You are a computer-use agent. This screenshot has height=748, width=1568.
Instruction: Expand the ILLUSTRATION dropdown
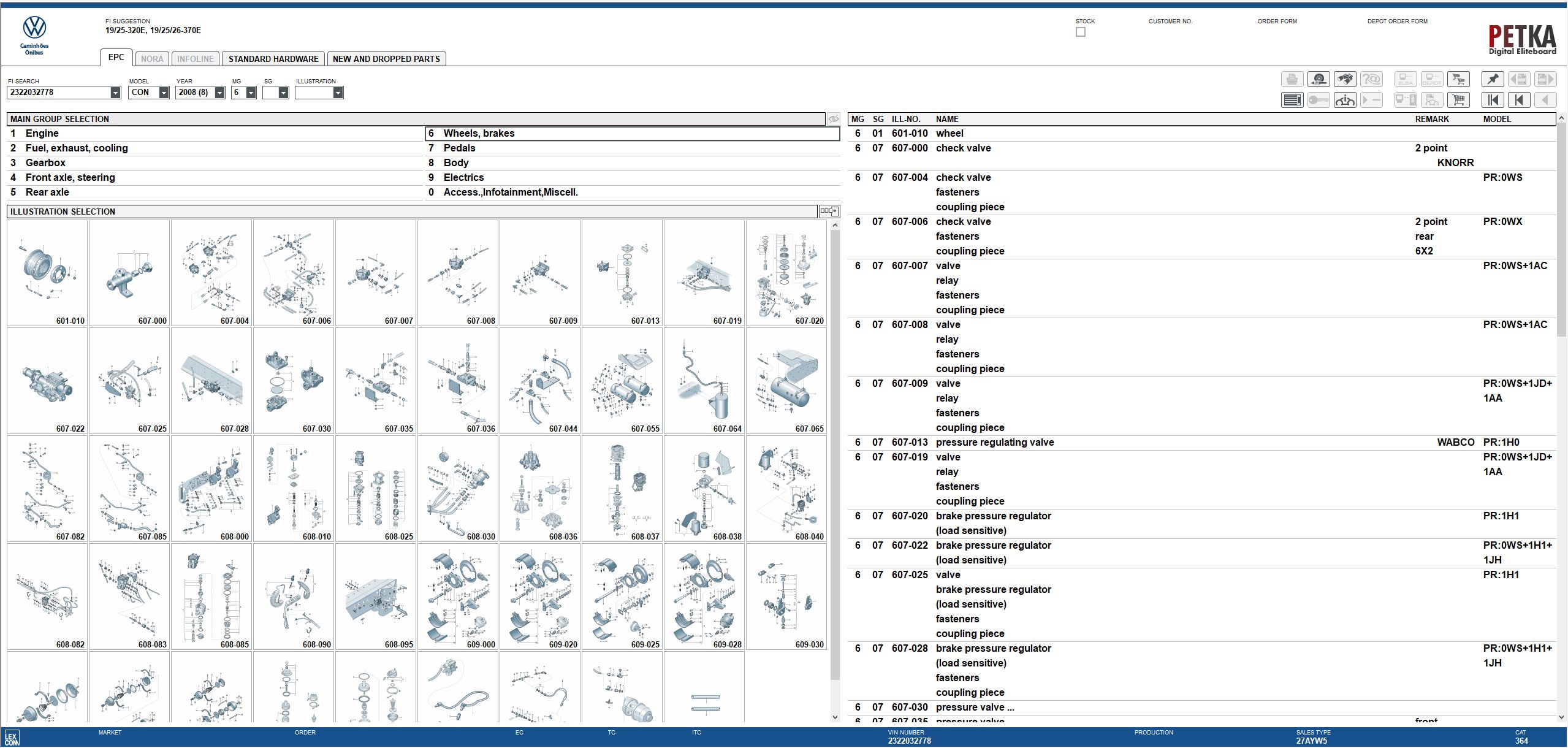click(x=338, y=93)
